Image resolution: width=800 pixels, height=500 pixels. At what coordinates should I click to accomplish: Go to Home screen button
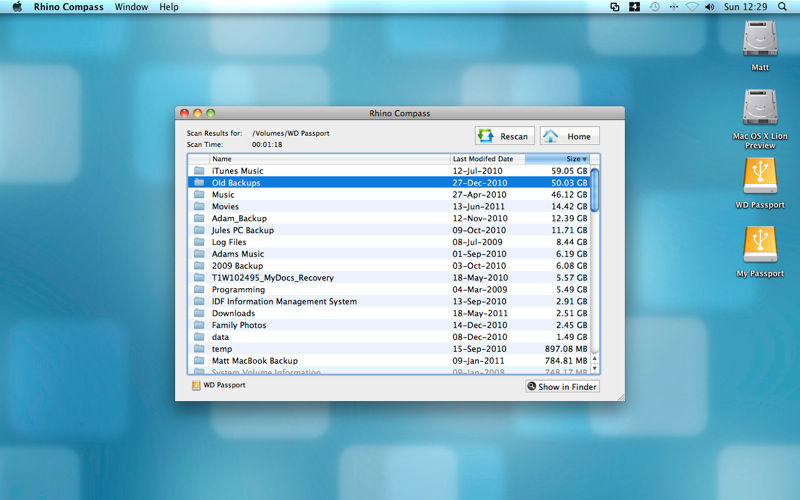(569, 136)
